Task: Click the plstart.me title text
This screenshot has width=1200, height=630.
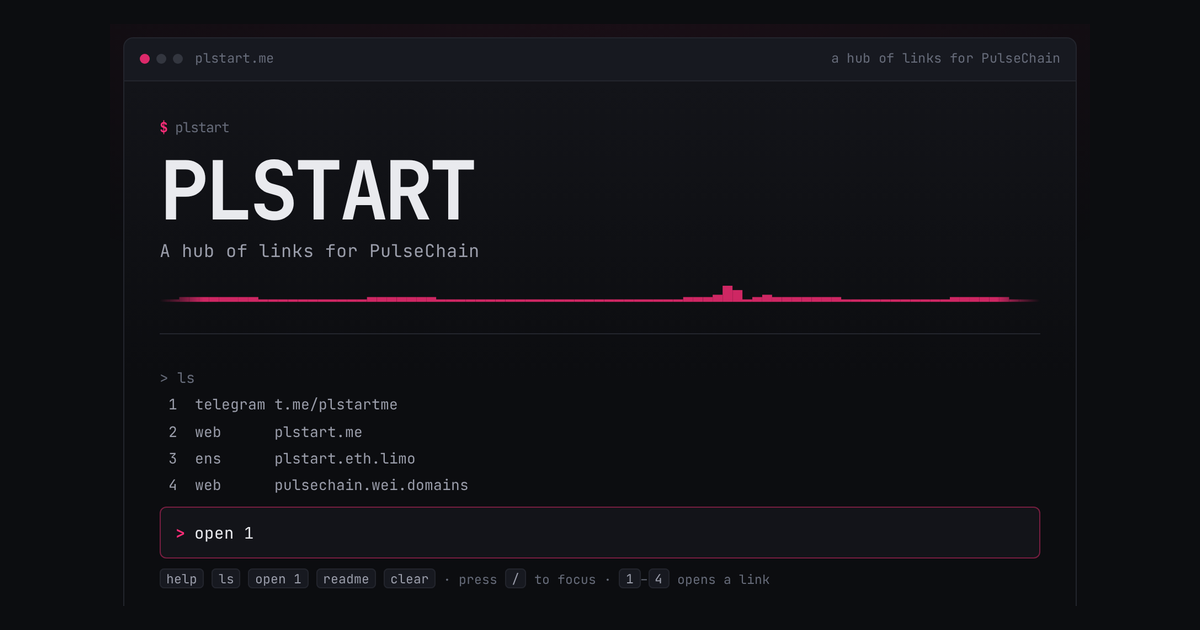Action: tap(234, 59)
